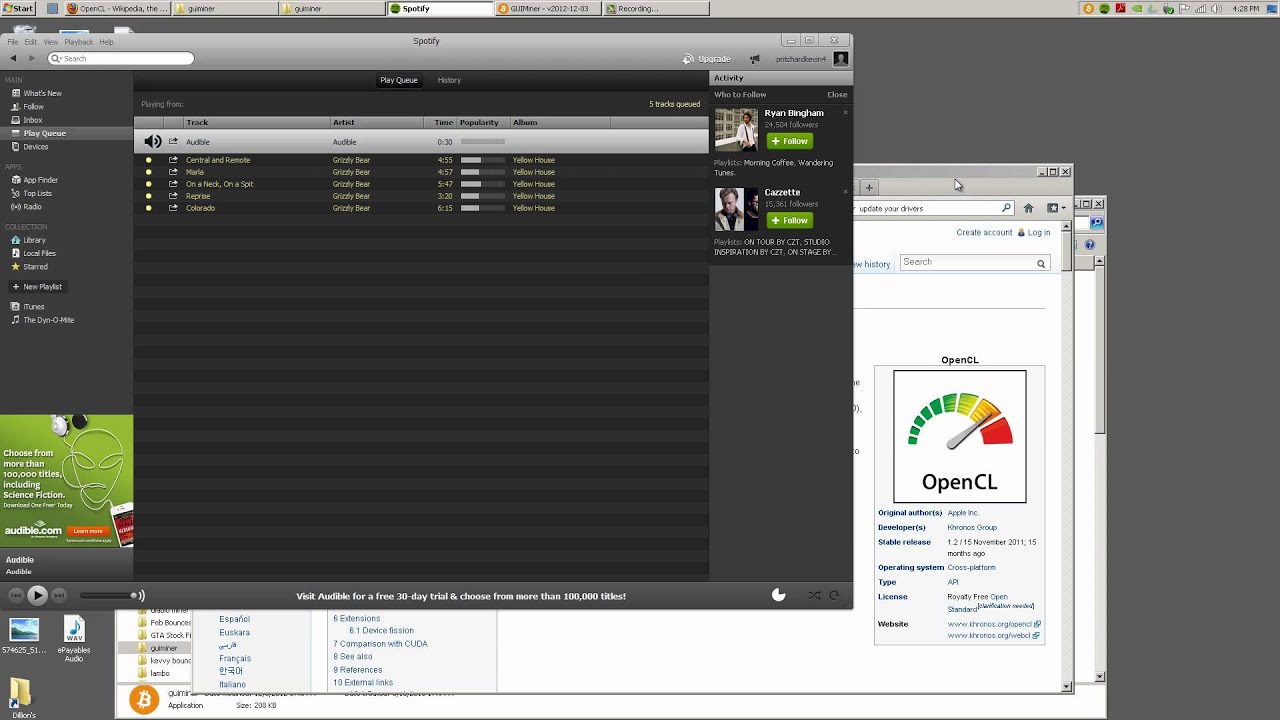
Task: Skip to previous track
Action: coord(15,595)
